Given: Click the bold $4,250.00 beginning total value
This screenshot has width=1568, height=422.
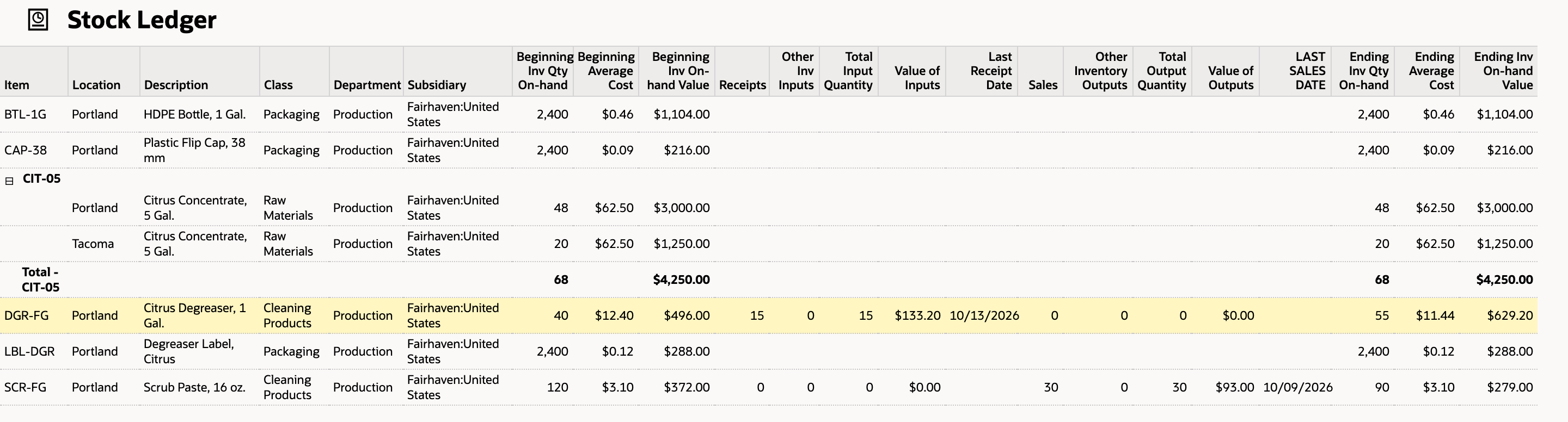Looking at the screenshot, I should pos(681,280).
